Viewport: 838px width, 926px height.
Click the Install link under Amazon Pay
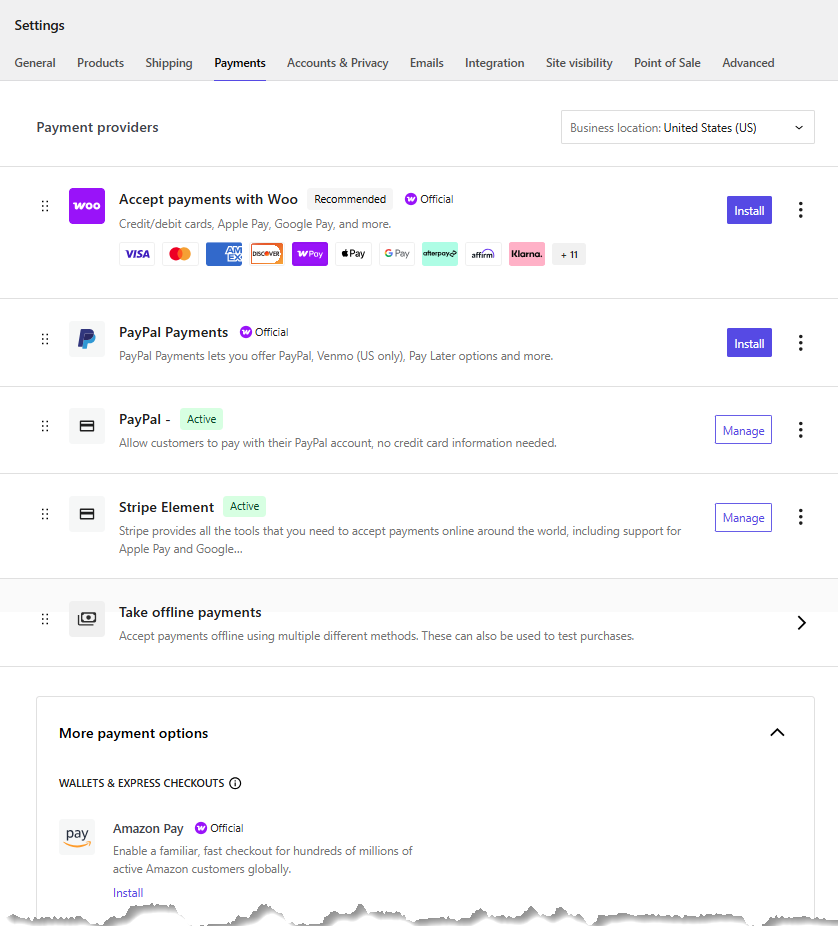[128, 893]
